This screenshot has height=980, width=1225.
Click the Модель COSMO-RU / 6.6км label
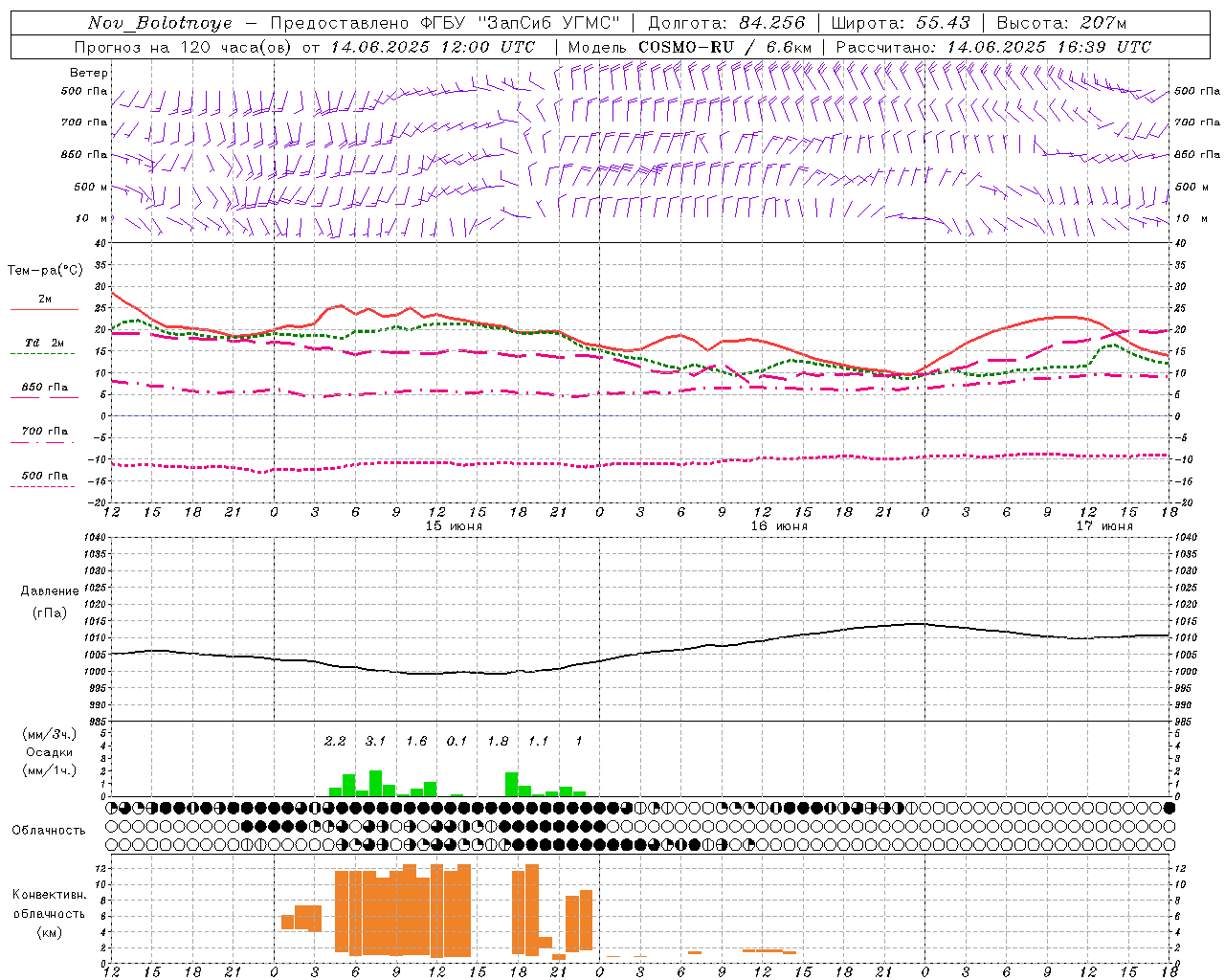pyautogui.click(x=689, y=47)
